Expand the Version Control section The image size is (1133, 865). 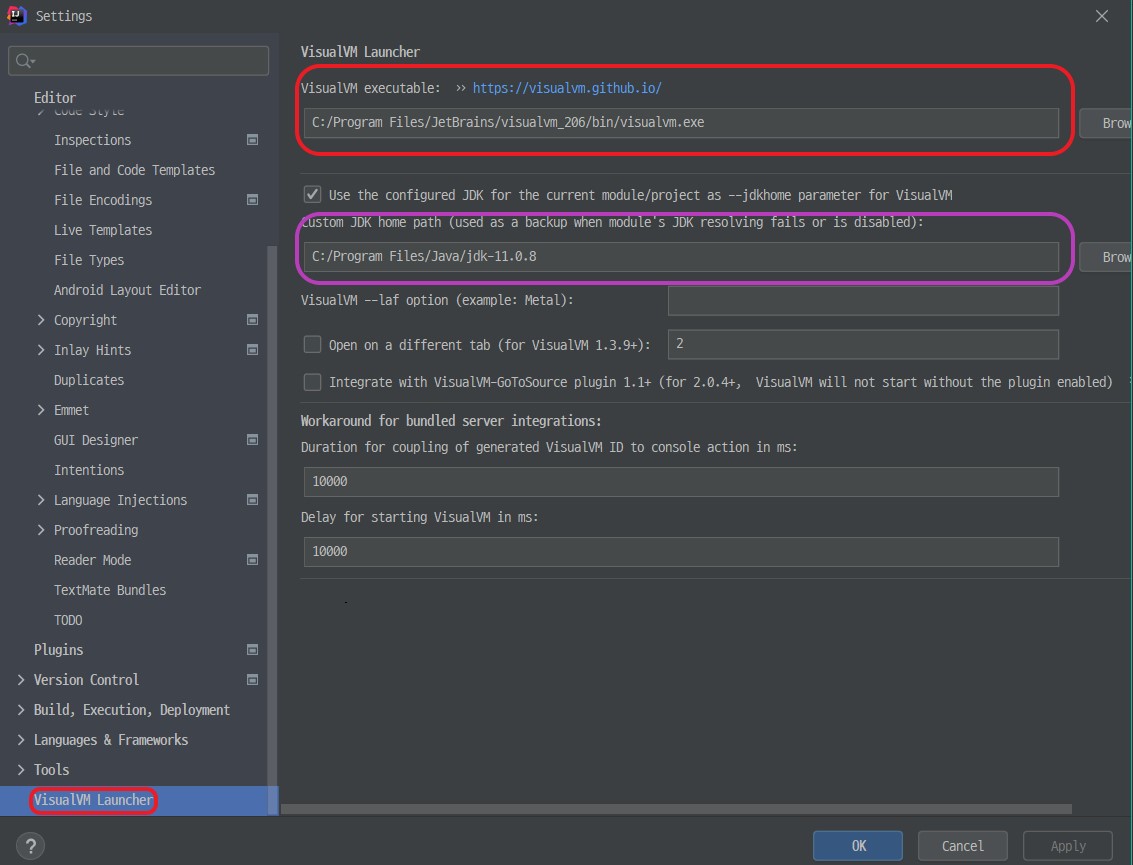(20, 679)
